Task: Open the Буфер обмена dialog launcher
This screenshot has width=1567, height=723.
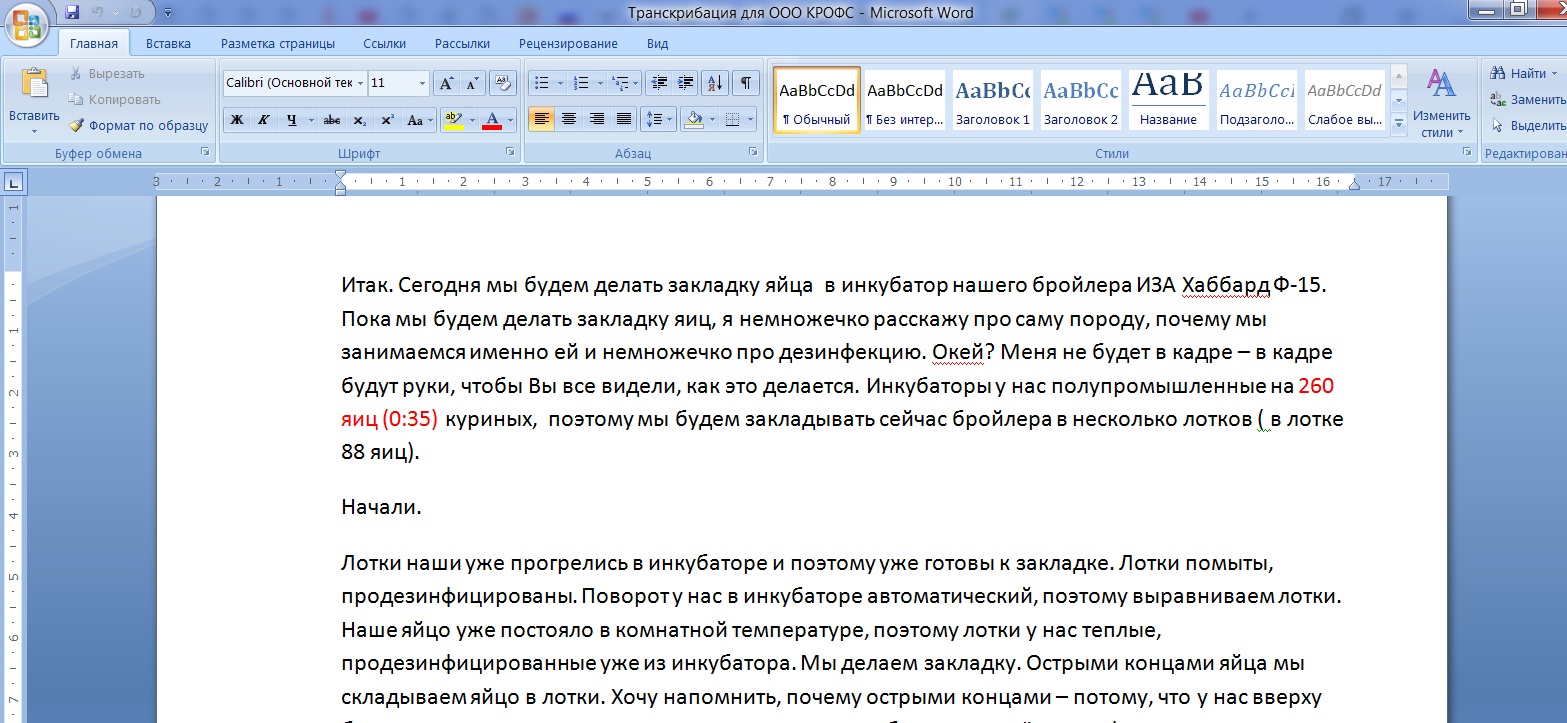Action: pos(205,152)
